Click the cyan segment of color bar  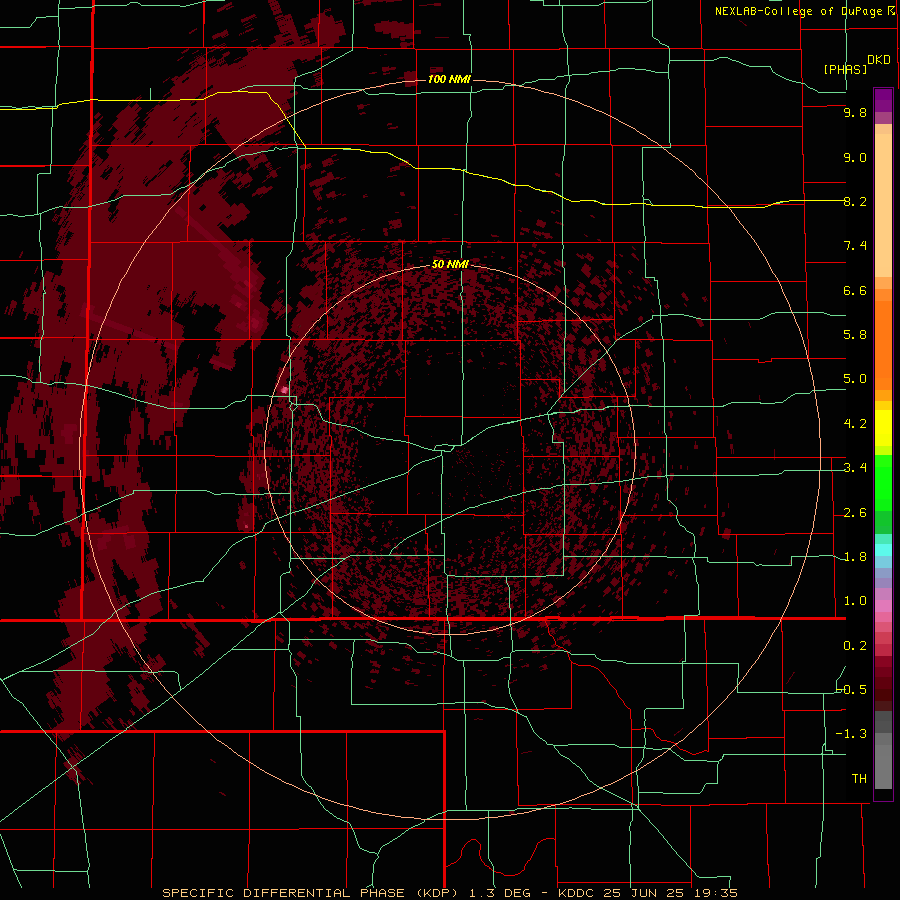[883, 550]
